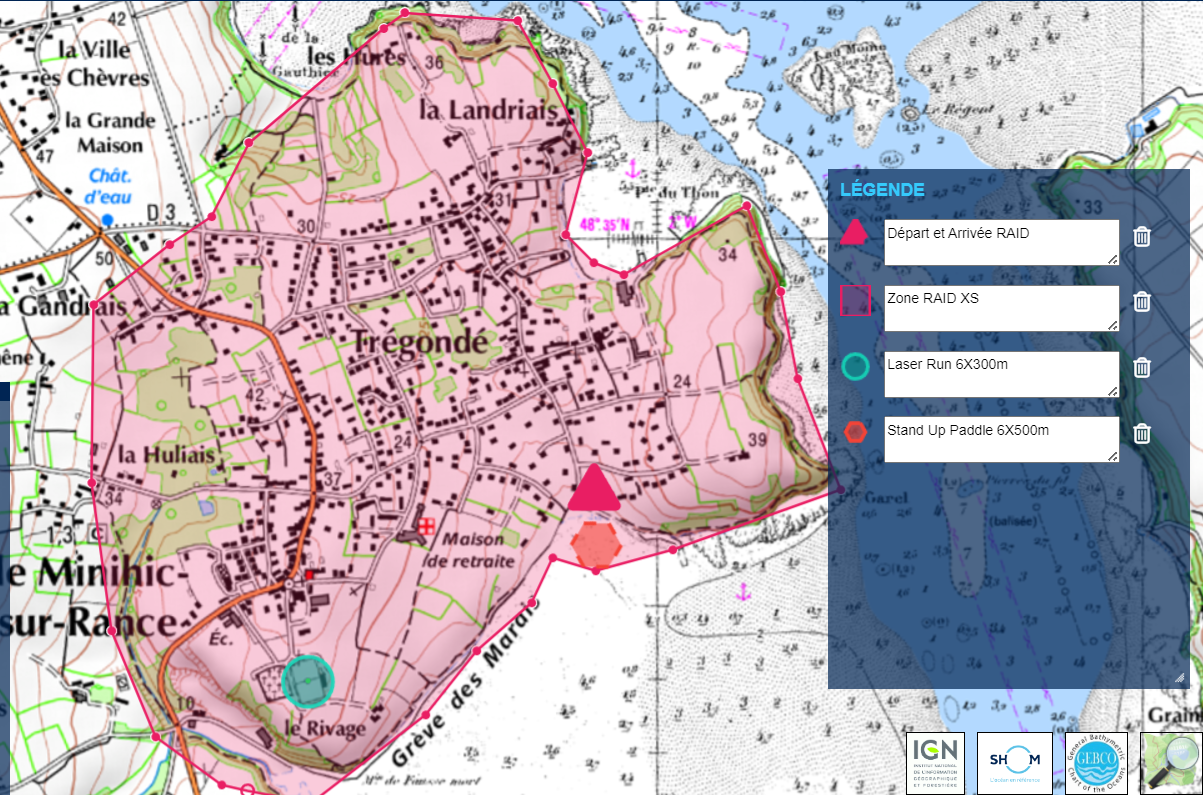Click the Zone RAID XS square swatch
The width and height of the screenshot is (1203, 795).
click(854, 300)
